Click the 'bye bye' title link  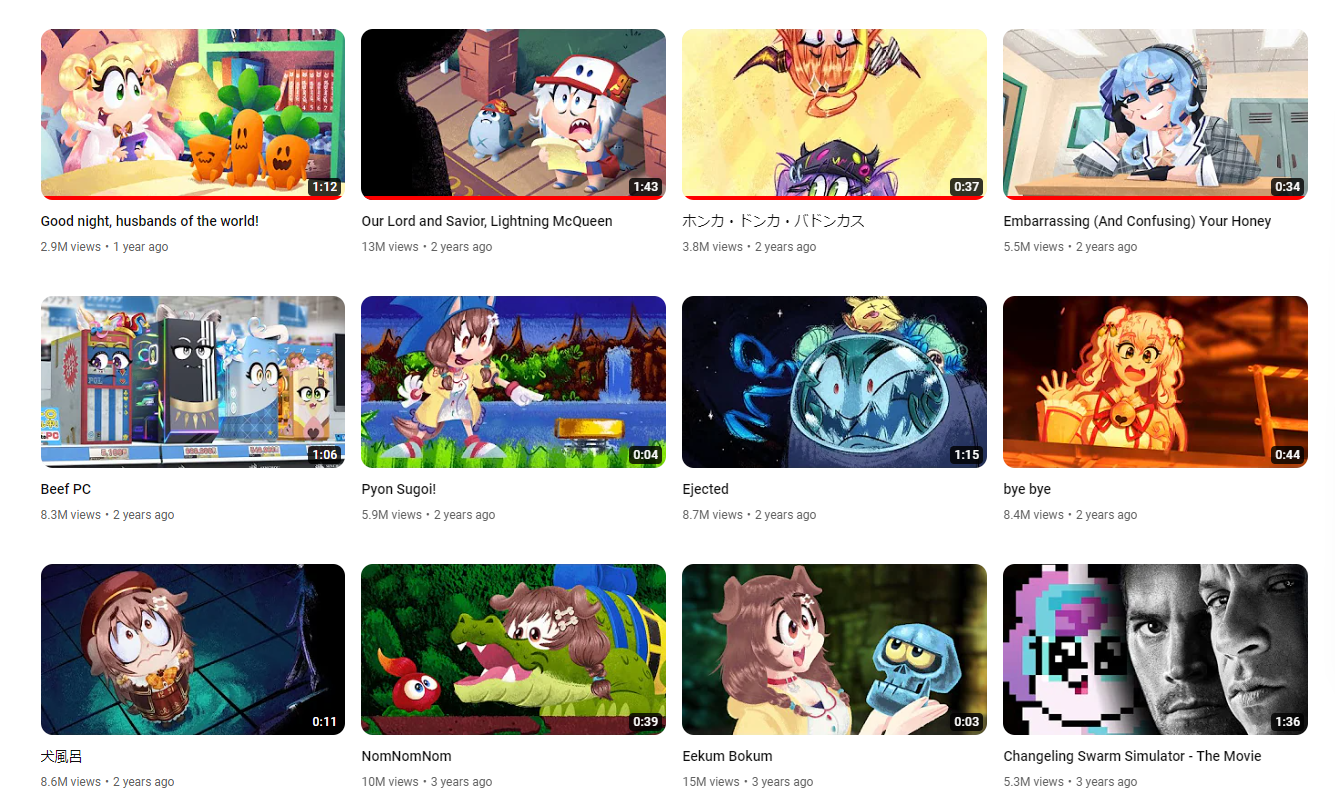(x=1027, y=489)
